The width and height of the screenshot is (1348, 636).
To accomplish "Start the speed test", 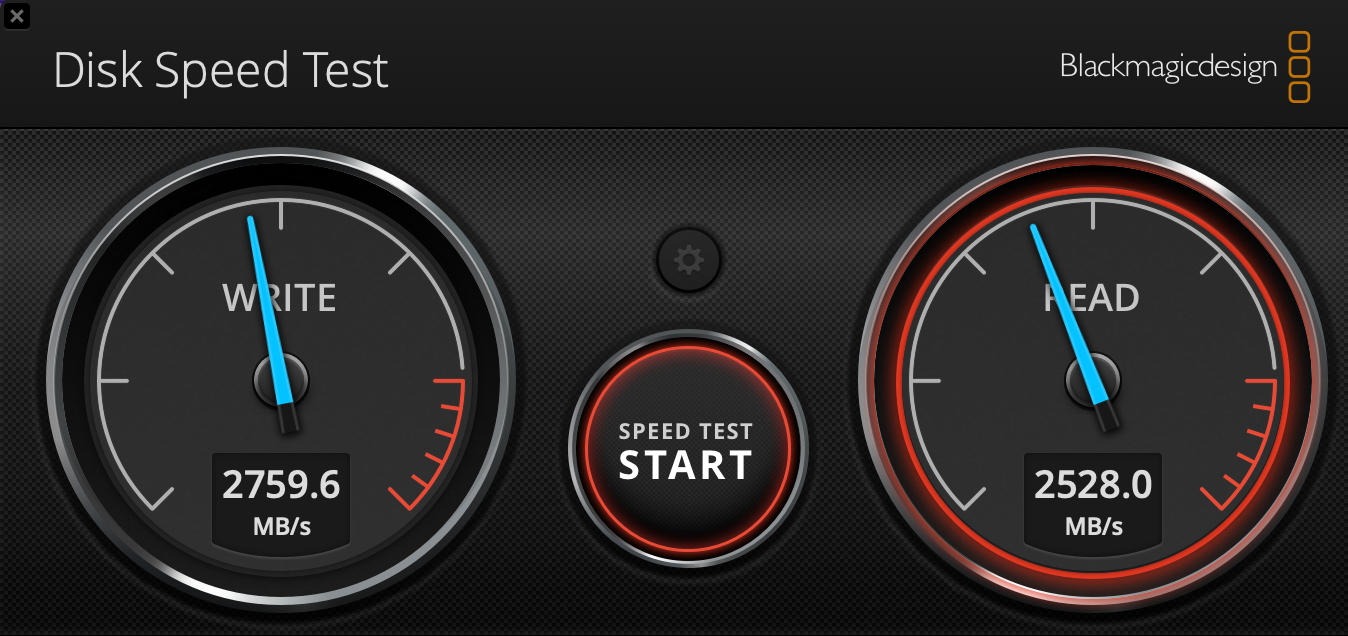I will (687, 450).
